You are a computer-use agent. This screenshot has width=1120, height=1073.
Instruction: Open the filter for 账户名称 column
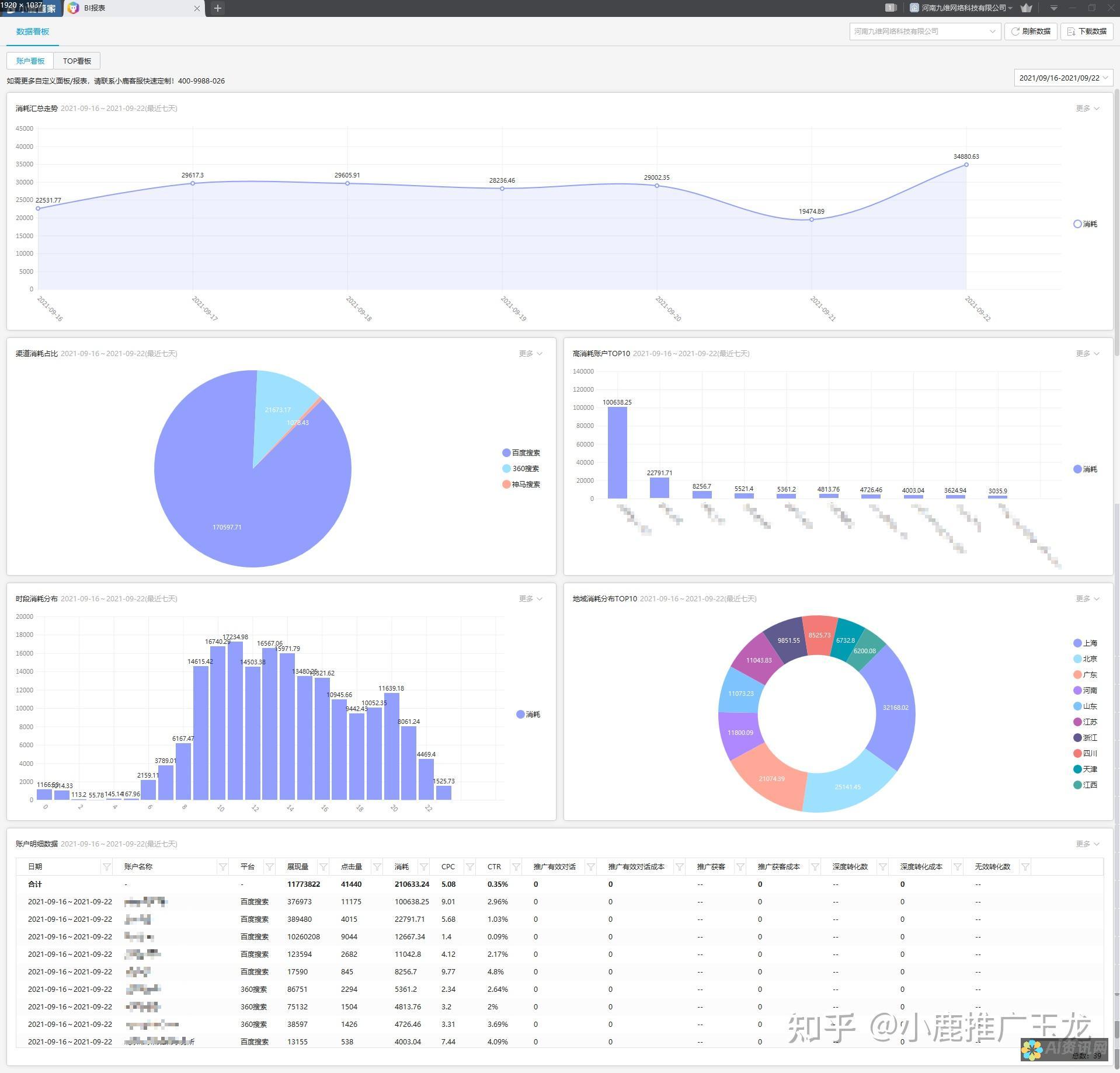[x=223, y=867]
